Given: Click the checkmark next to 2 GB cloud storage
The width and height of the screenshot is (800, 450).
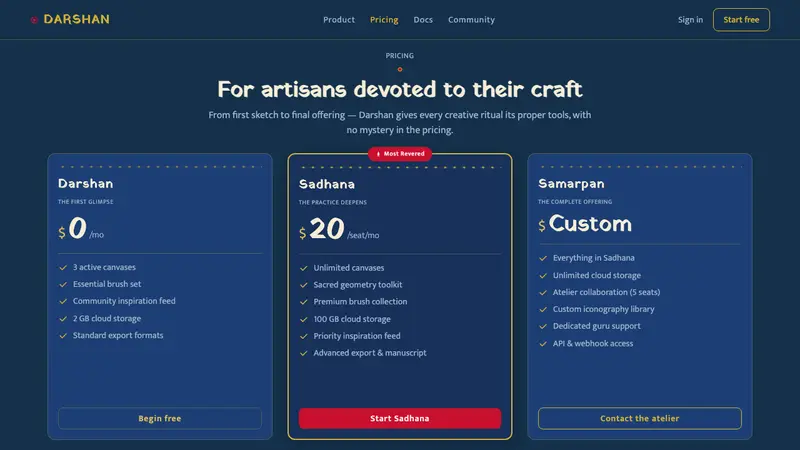Looking at the screenshot, I should coord(63,319).
